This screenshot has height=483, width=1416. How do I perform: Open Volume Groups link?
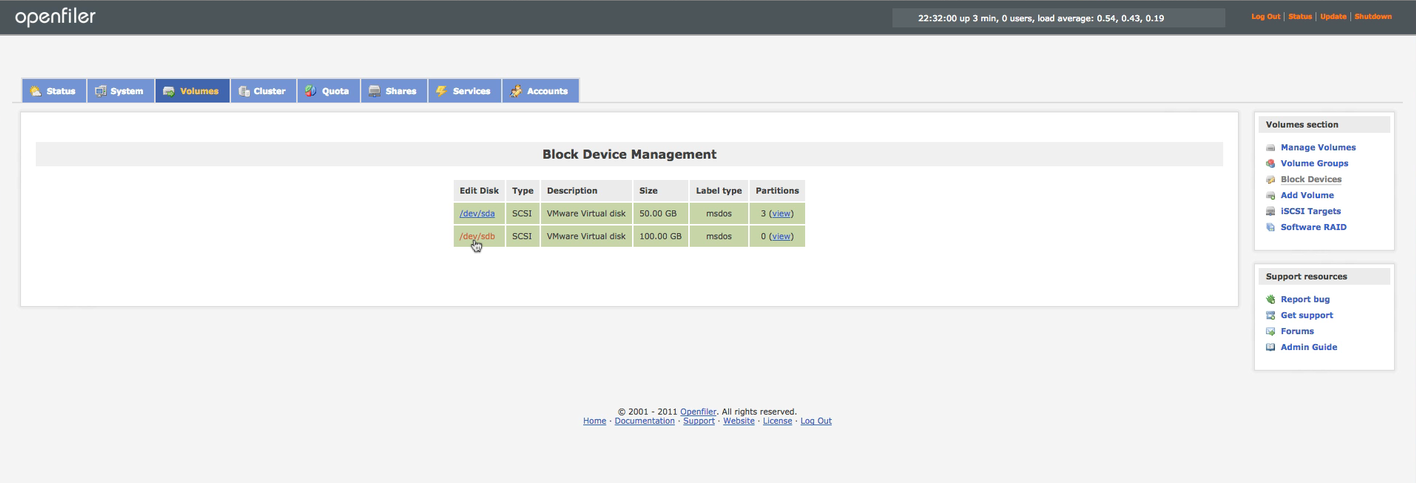tap(1314, 163)
